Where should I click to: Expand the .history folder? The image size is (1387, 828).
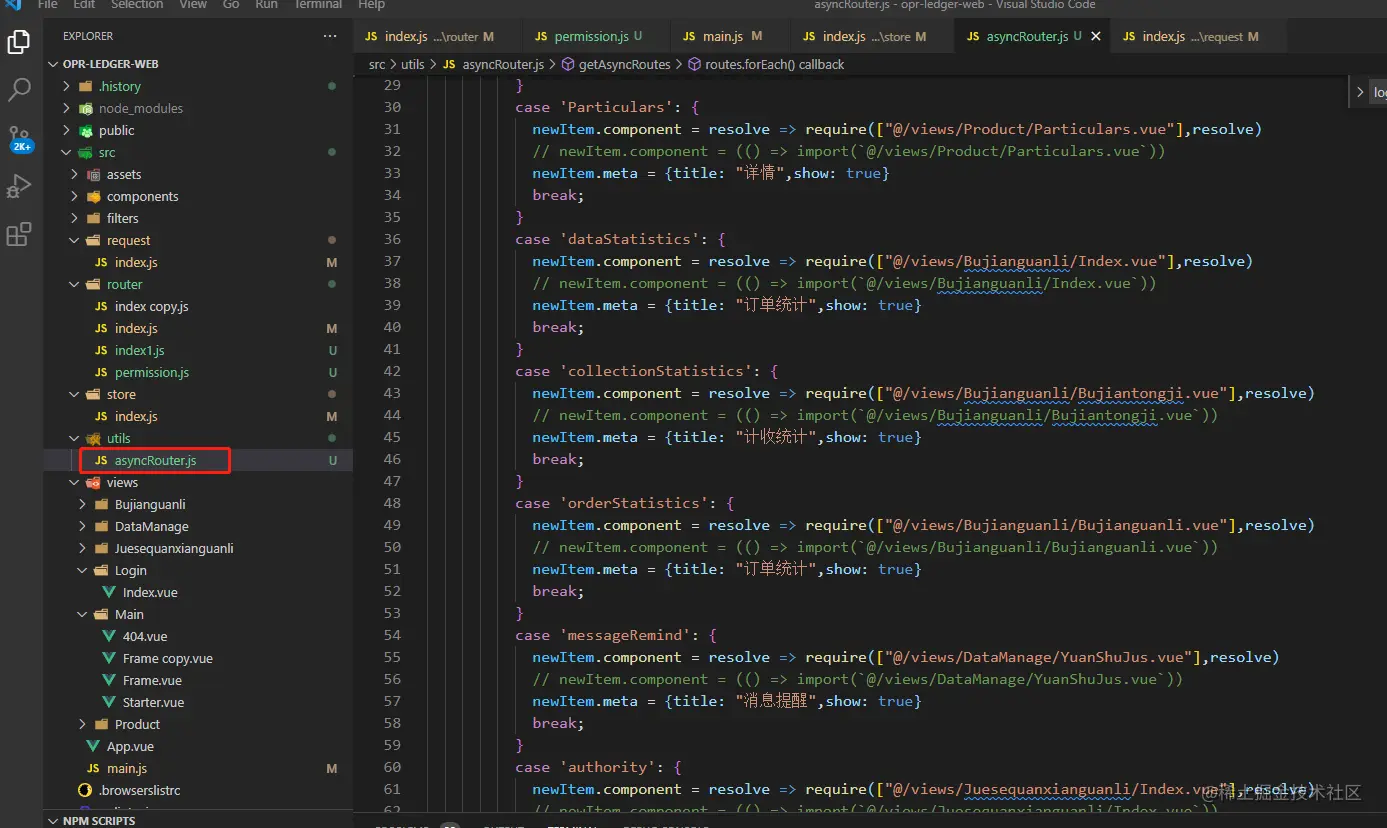[x=198, y=86]
